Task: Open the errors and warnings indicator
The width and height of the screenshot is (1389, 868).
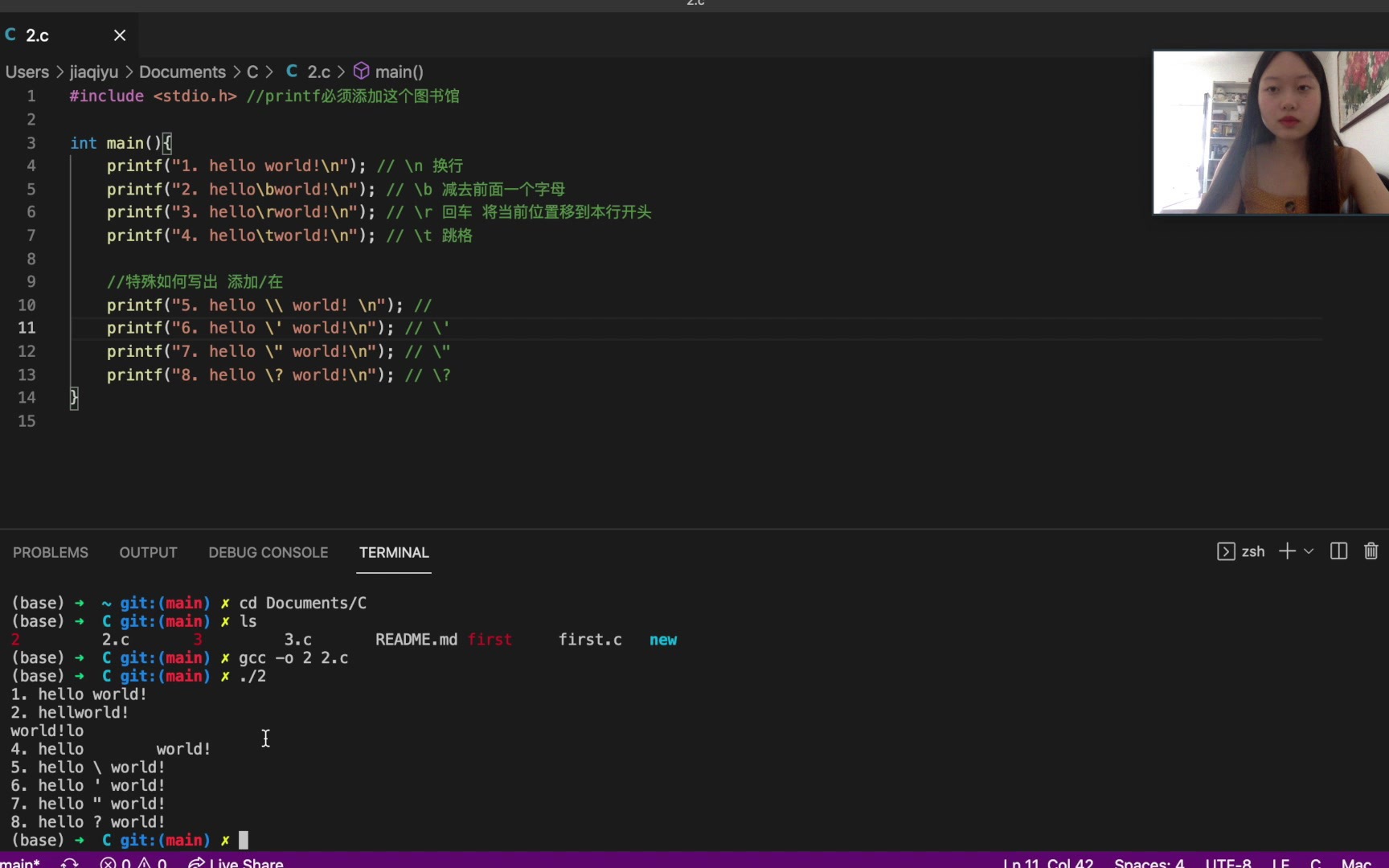Action: tap(133, 862)
